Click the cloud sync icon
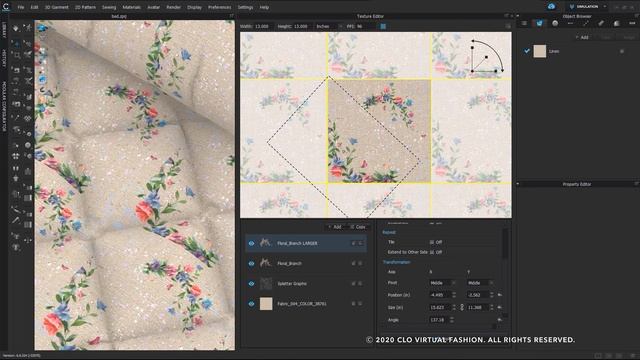This screenshot has height=360, width=640. 551,7
